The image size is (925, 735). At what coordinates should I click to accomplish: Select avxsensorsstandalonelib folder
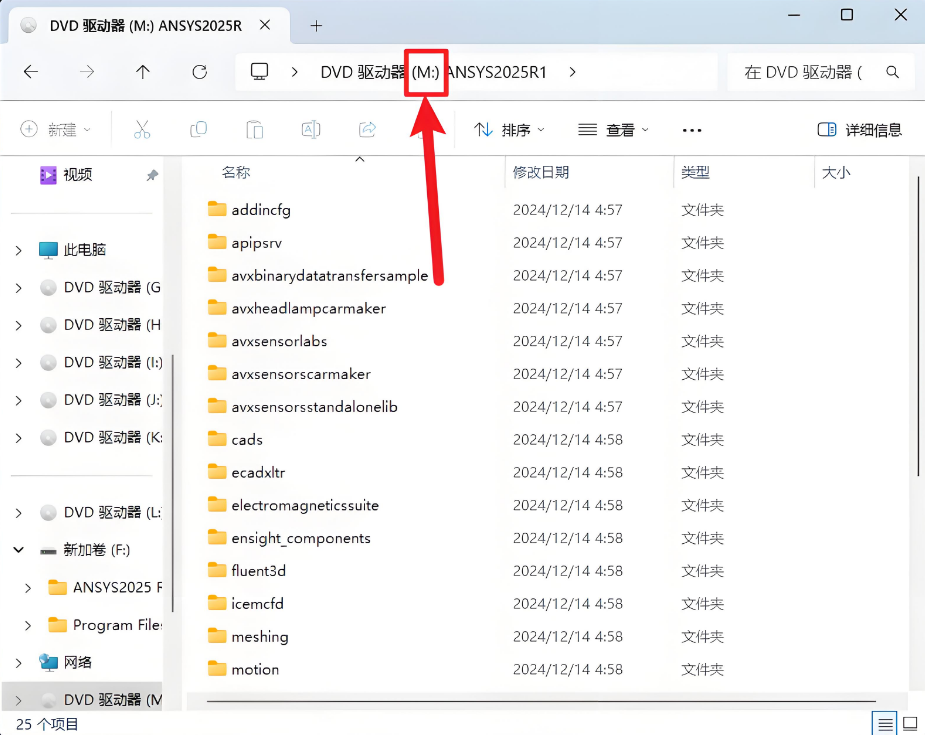click(303, 407)
